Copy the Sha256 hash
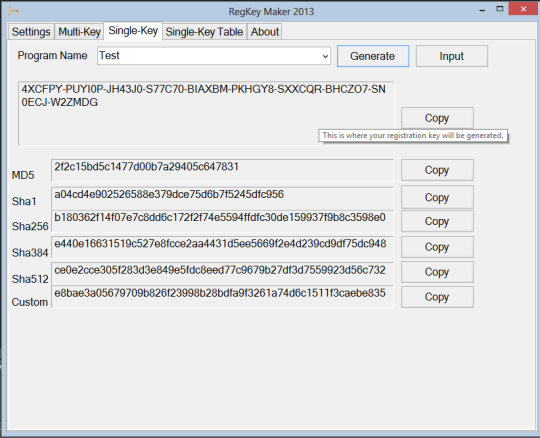 point(437,221)
